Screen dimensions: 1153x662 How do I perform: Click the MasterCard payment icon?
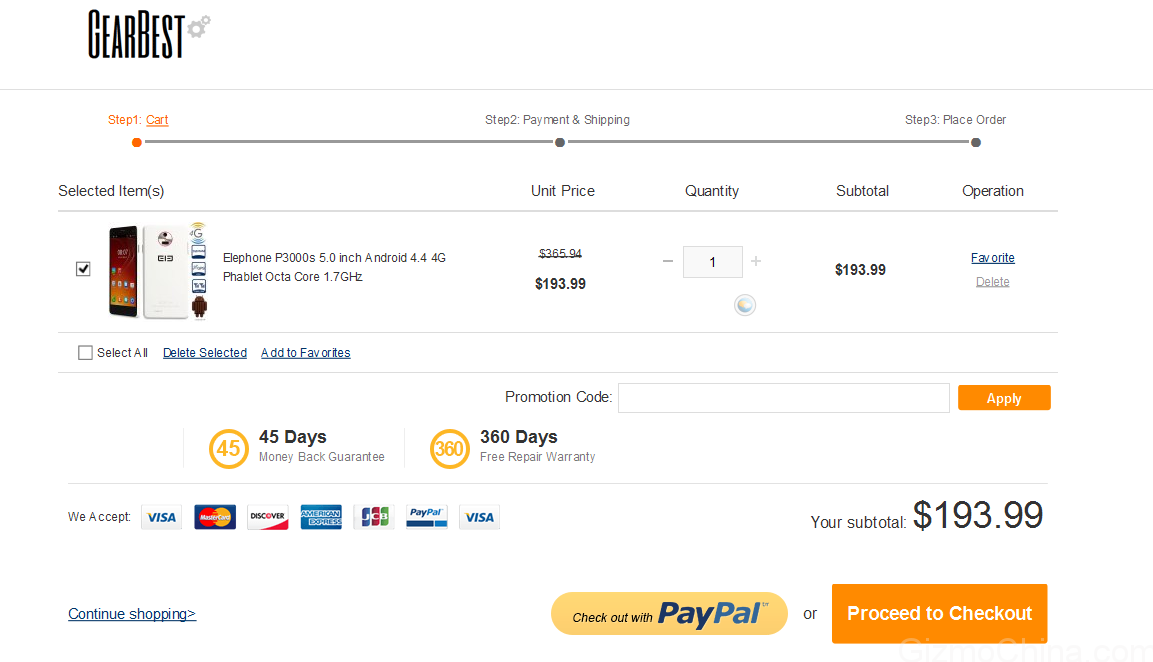pos(215,517)
